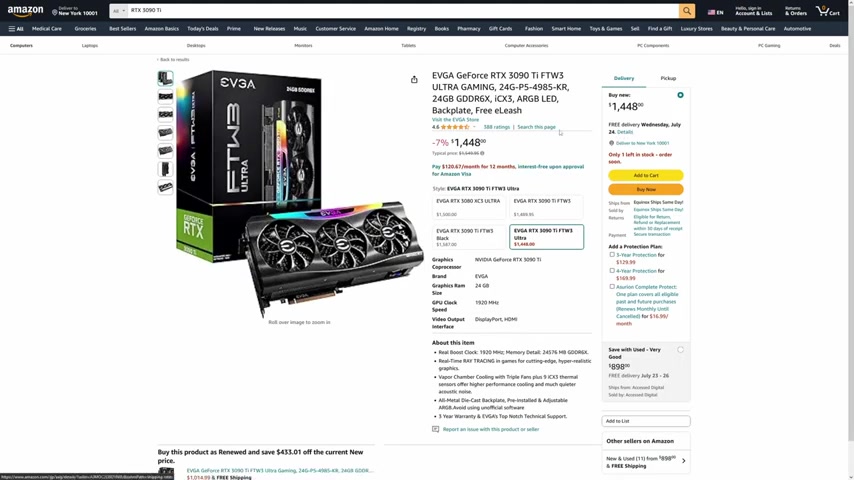The image size is (854, 480).
Task: Click the report issue icon
Action: coord(435,429)
